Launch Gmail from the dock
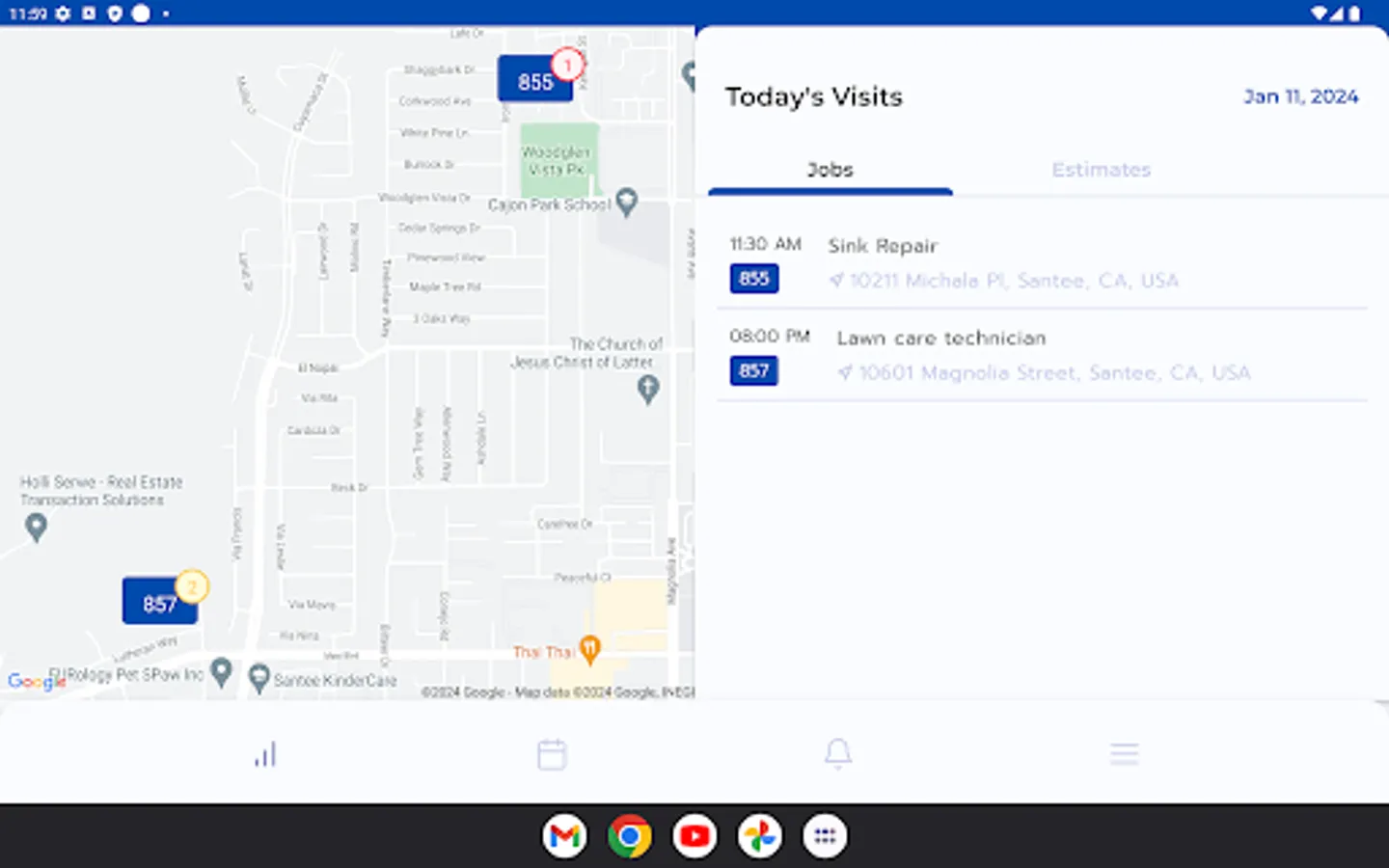This screenshot has height=868, width=1389. [x=564, y=835]
